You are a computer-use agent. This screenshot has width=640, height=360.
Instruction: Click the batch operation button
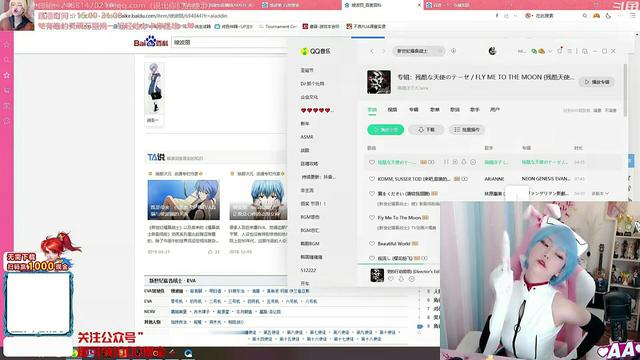click(x=467, y=129)
